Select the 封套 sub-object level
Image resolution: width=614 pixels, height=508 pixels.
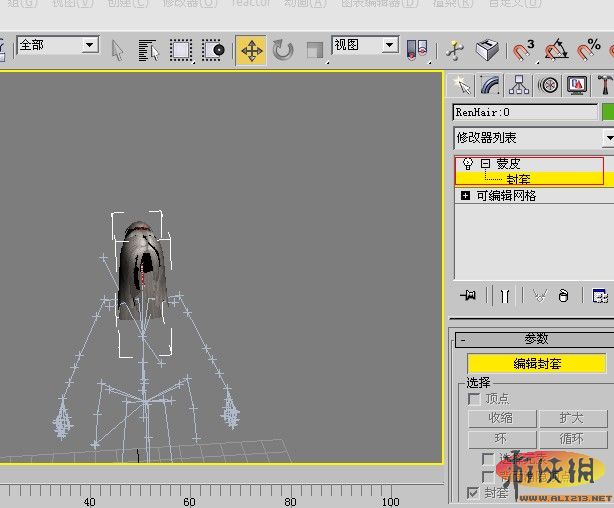pyautogui.click(x=518, y=180)
